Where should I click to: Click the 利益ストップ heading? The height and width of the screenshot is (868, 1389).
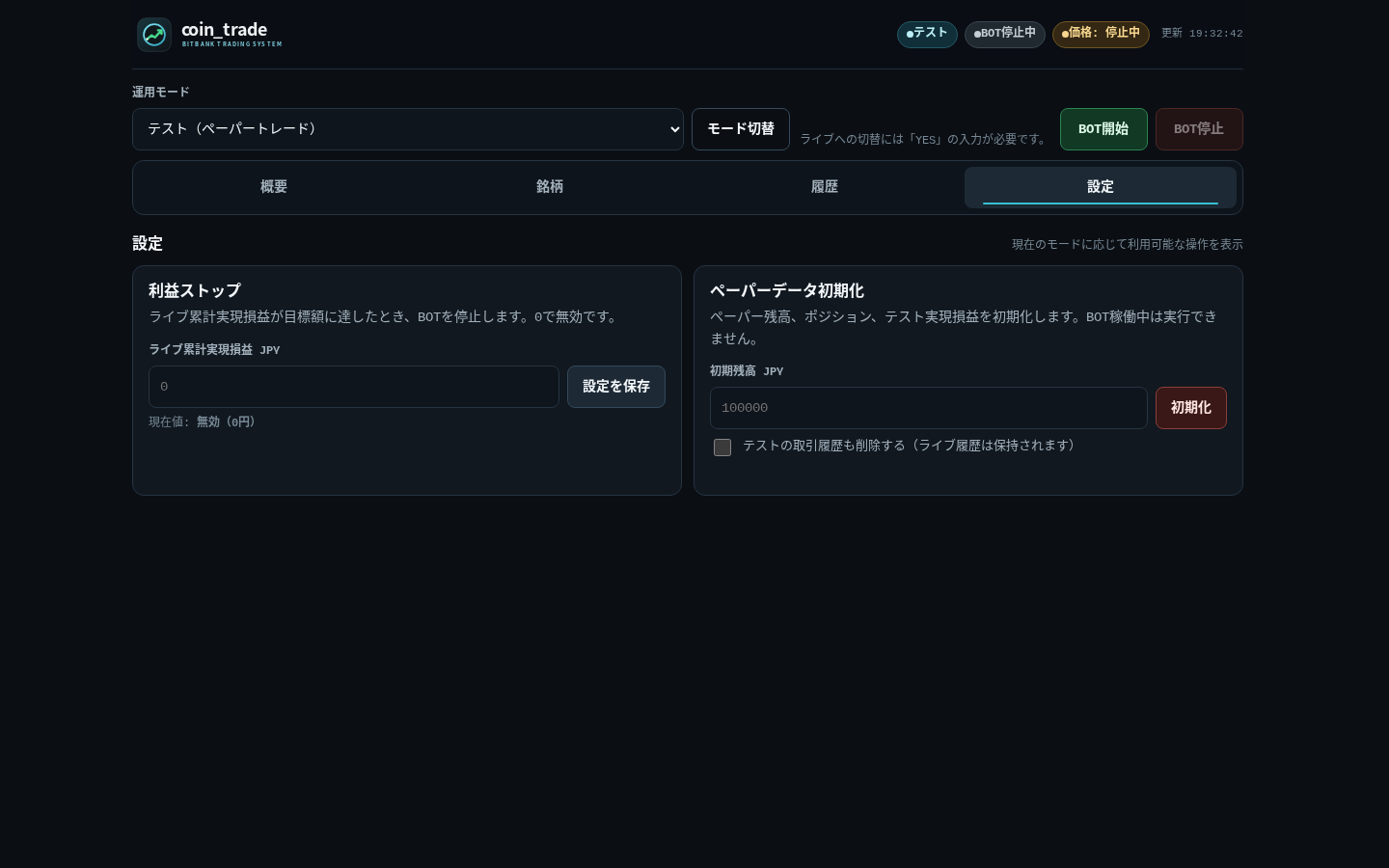pos(195,290)
